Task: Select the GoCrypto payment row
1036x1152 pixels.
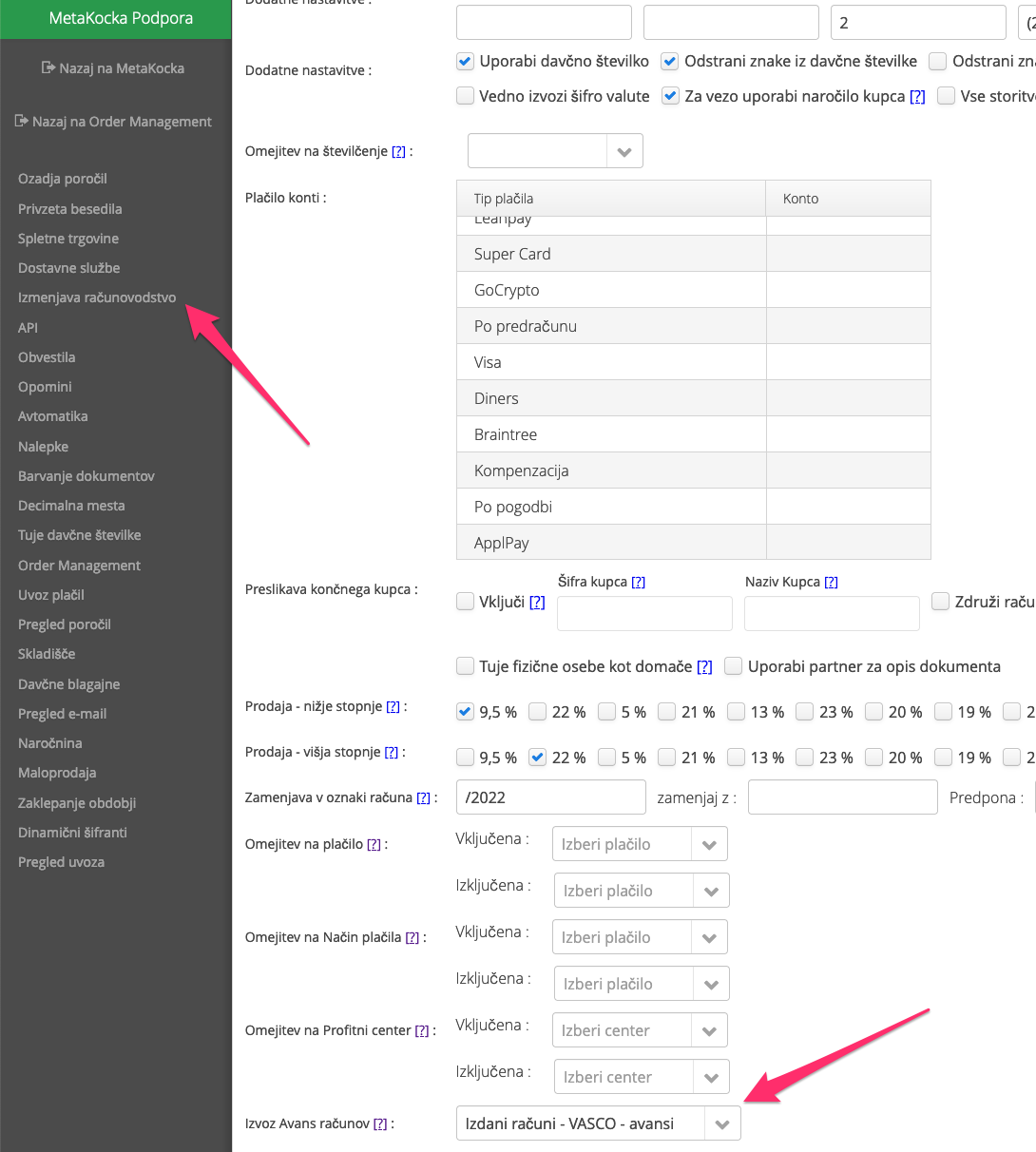Action: coord(694,290)
